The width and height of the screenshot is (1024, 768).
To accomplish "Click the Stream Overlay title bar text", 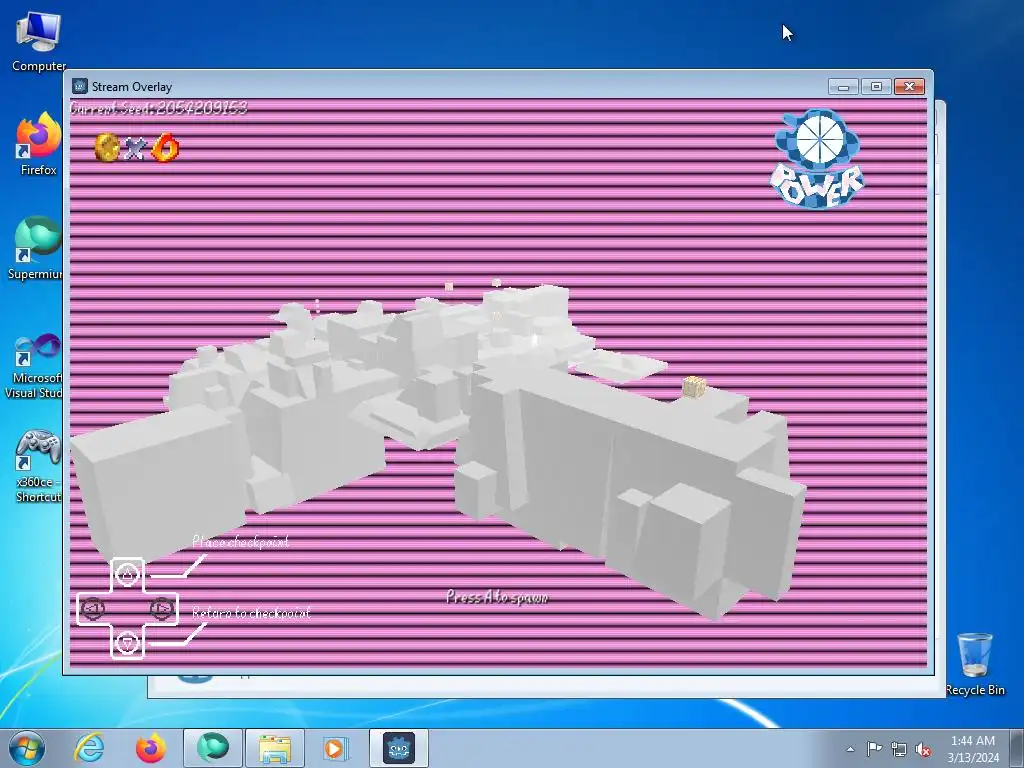I will point(132,86).
